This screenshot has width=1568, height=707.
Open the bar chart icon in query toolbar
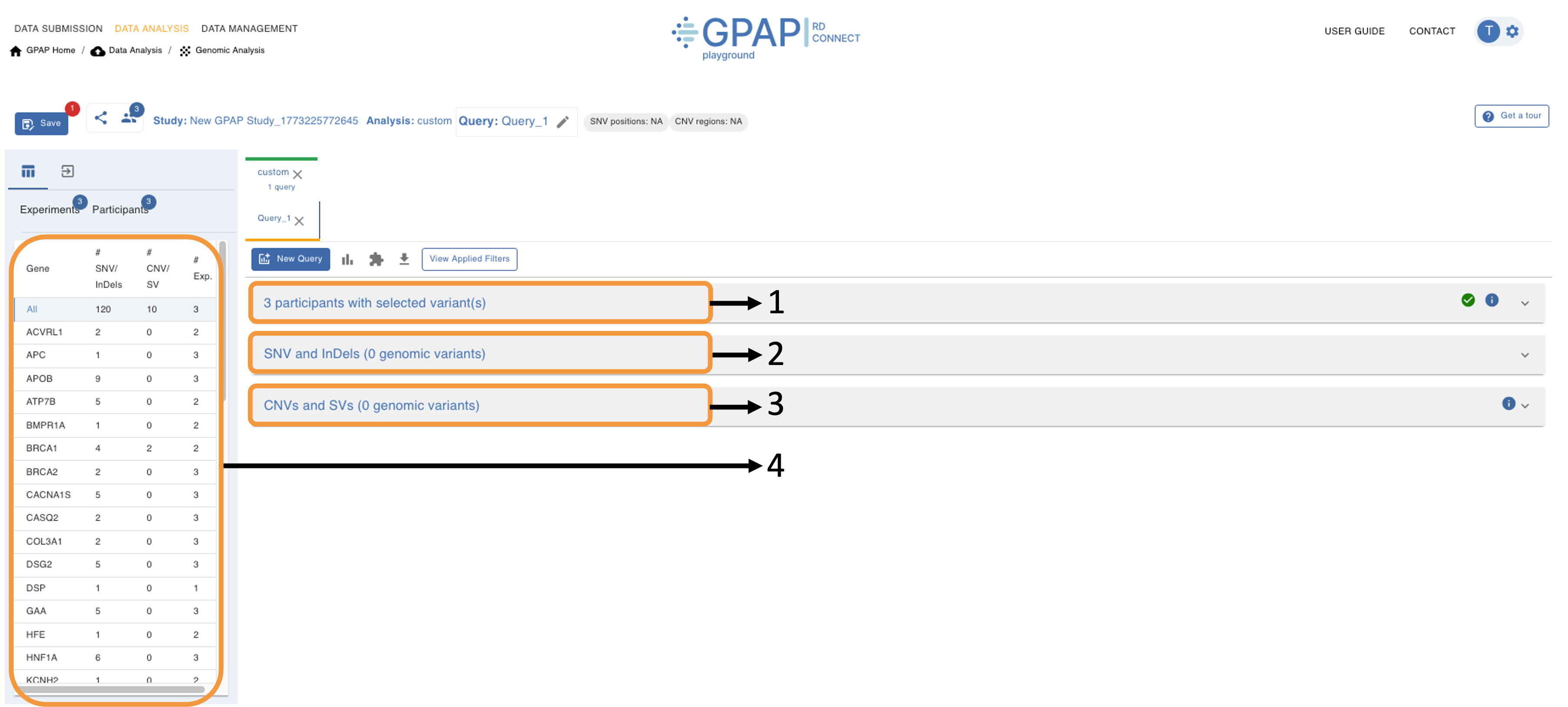(348, 259)
